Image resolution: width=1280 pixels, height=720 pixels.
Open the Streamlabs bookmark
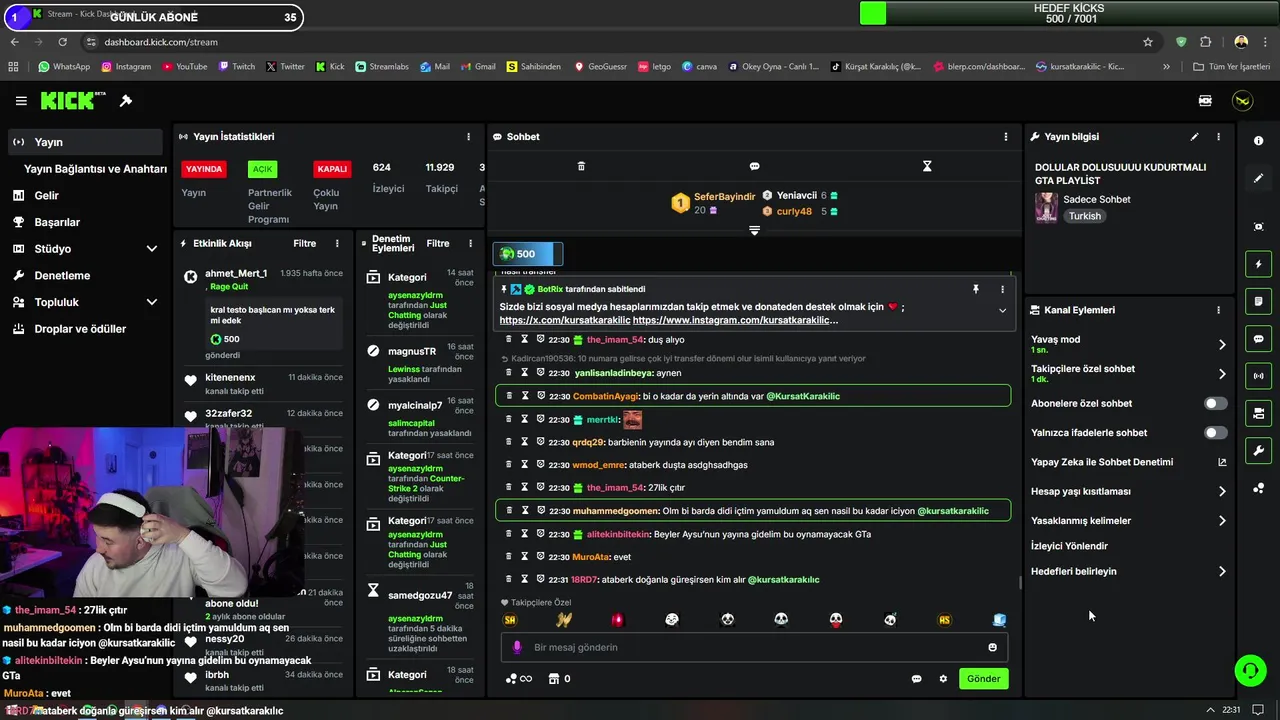tap(381, 67)
